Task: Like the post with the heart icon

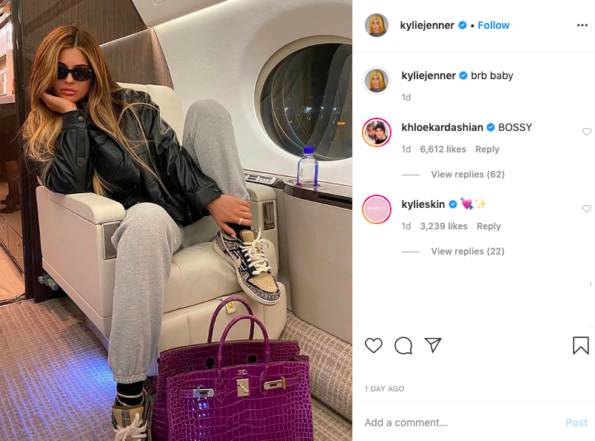Action: tap(373, 345)
